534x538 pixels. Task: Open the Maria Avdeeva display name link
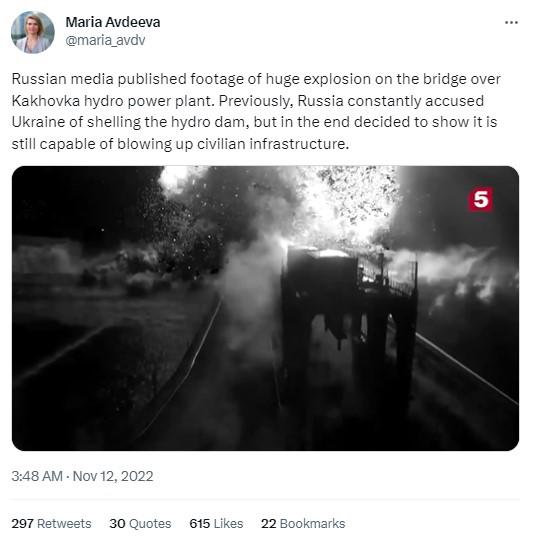[113, 22]
